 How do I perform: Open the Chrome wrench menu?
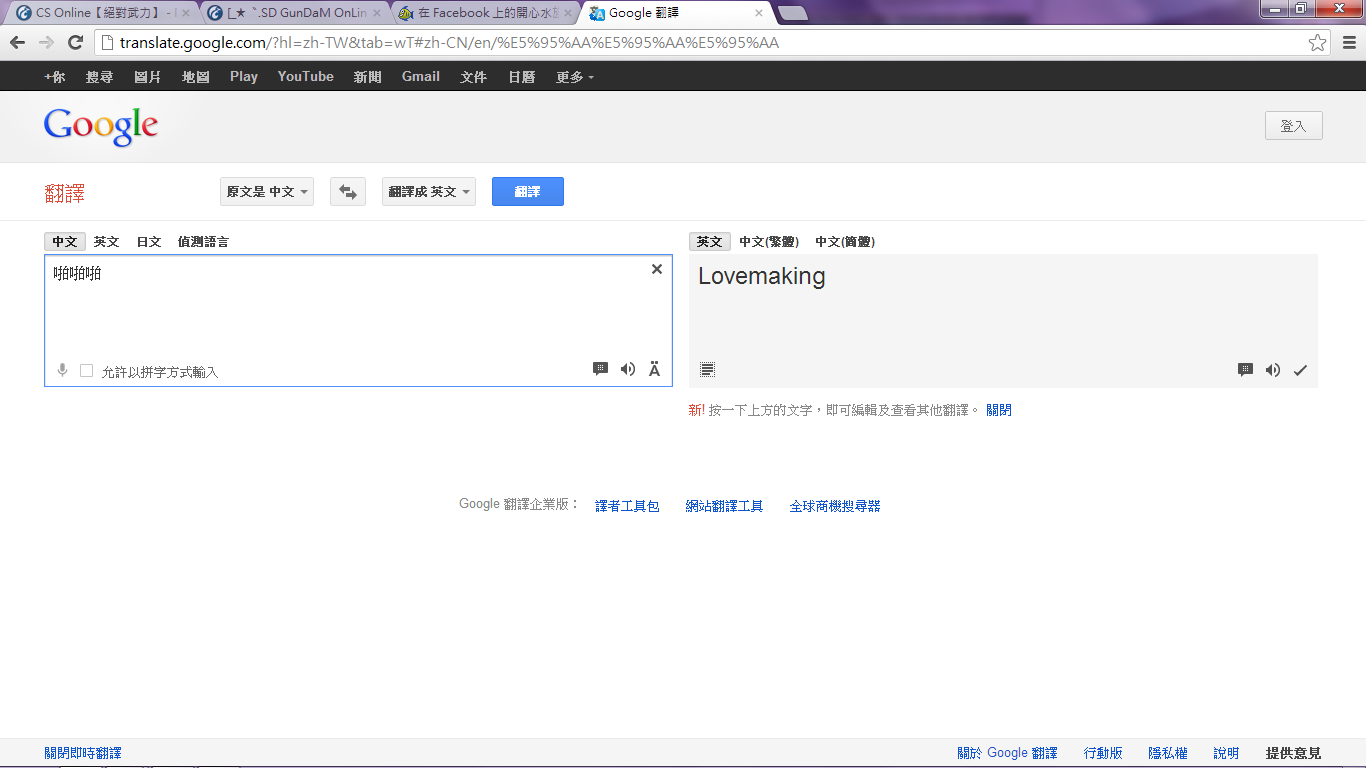pyautogui.click(x=1348, y=42)
